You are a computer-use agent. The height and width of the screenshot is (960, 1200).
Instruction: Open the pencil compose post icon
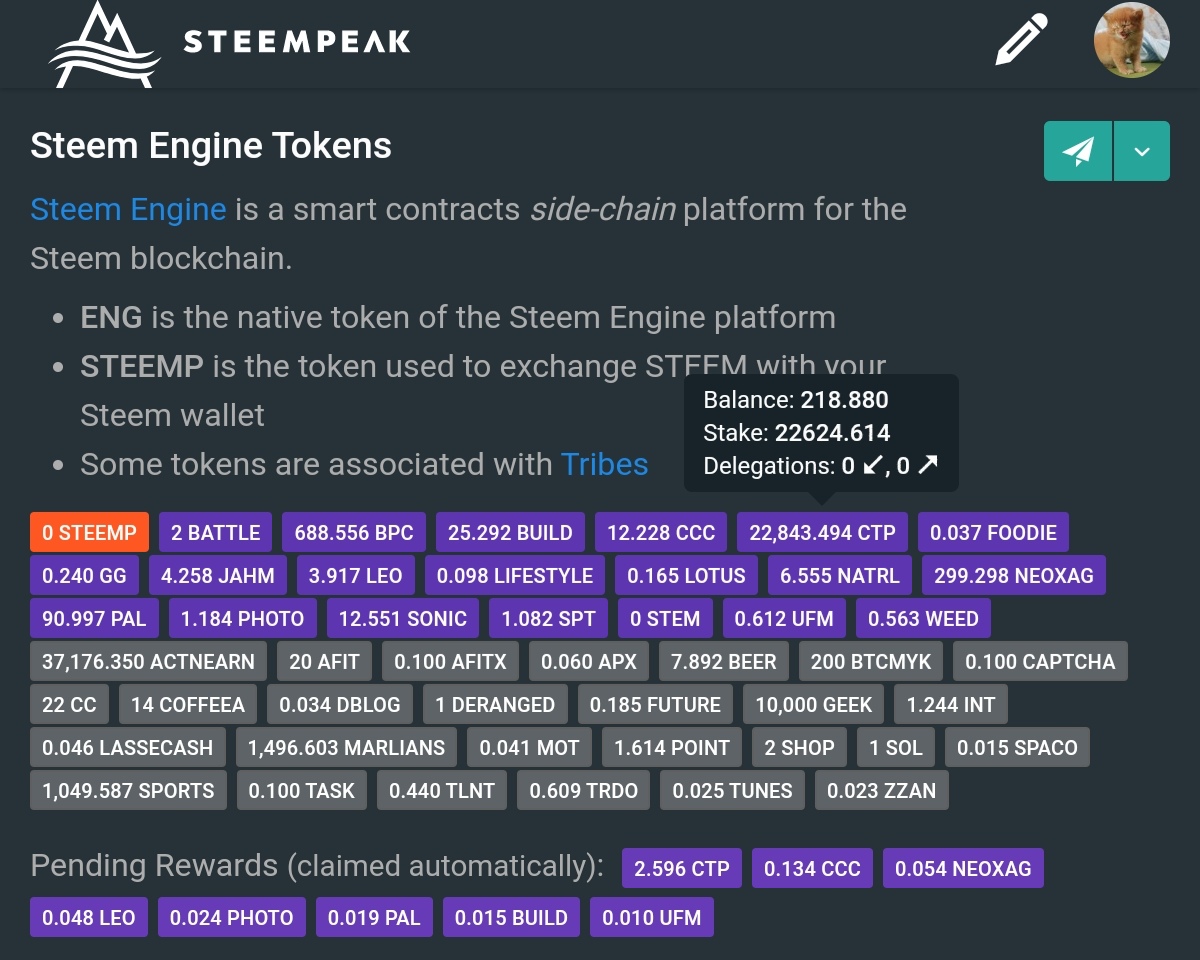coord(1021,40)
